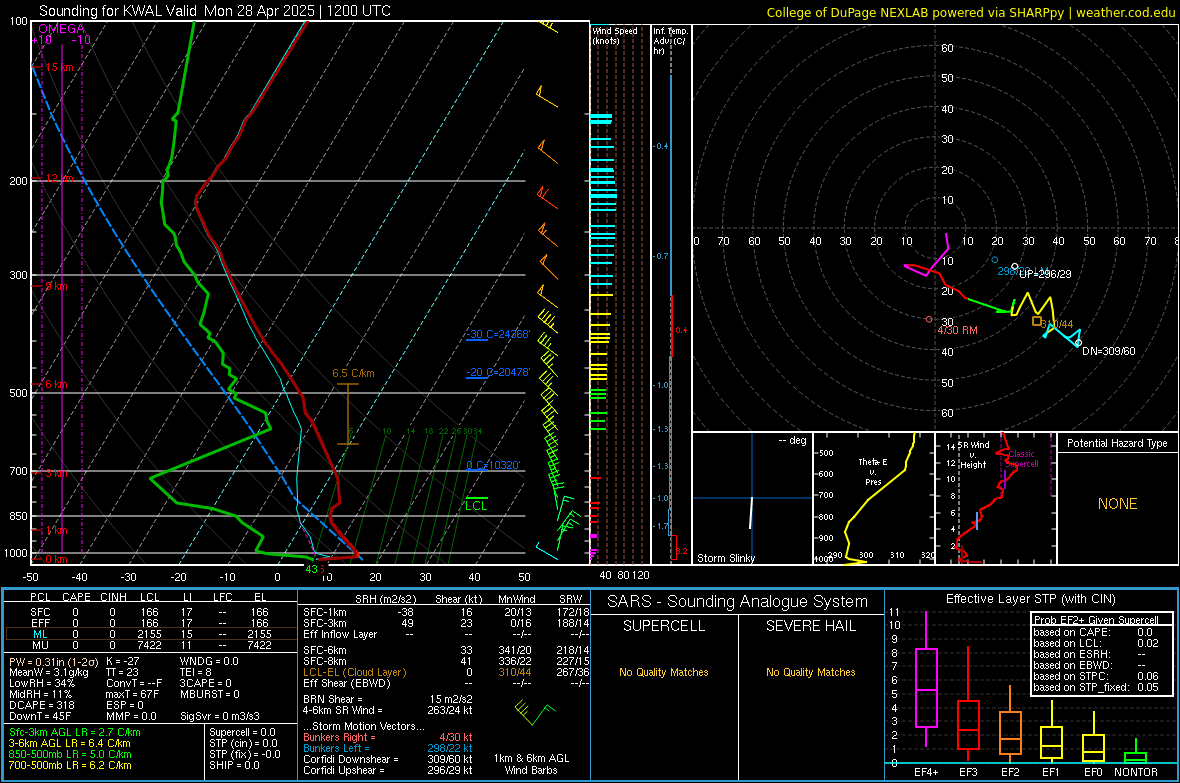
Task: Click the -20 C=20478' level label
Action: 498,372
